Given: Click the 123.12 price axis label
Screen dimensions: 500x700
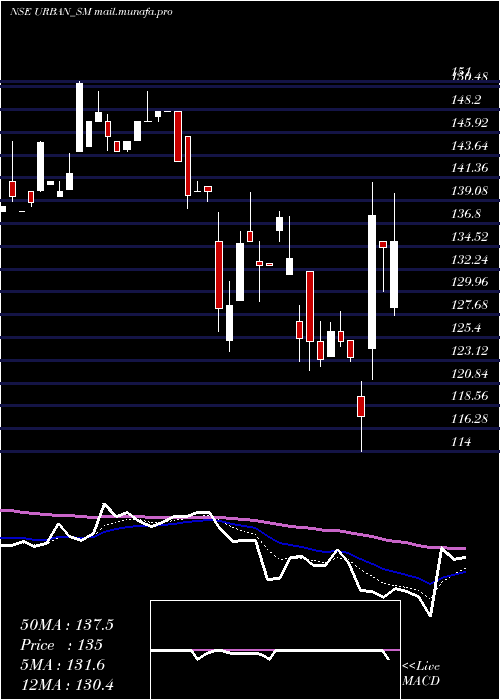Looking at the screenshot, I should tap(470, 351).
